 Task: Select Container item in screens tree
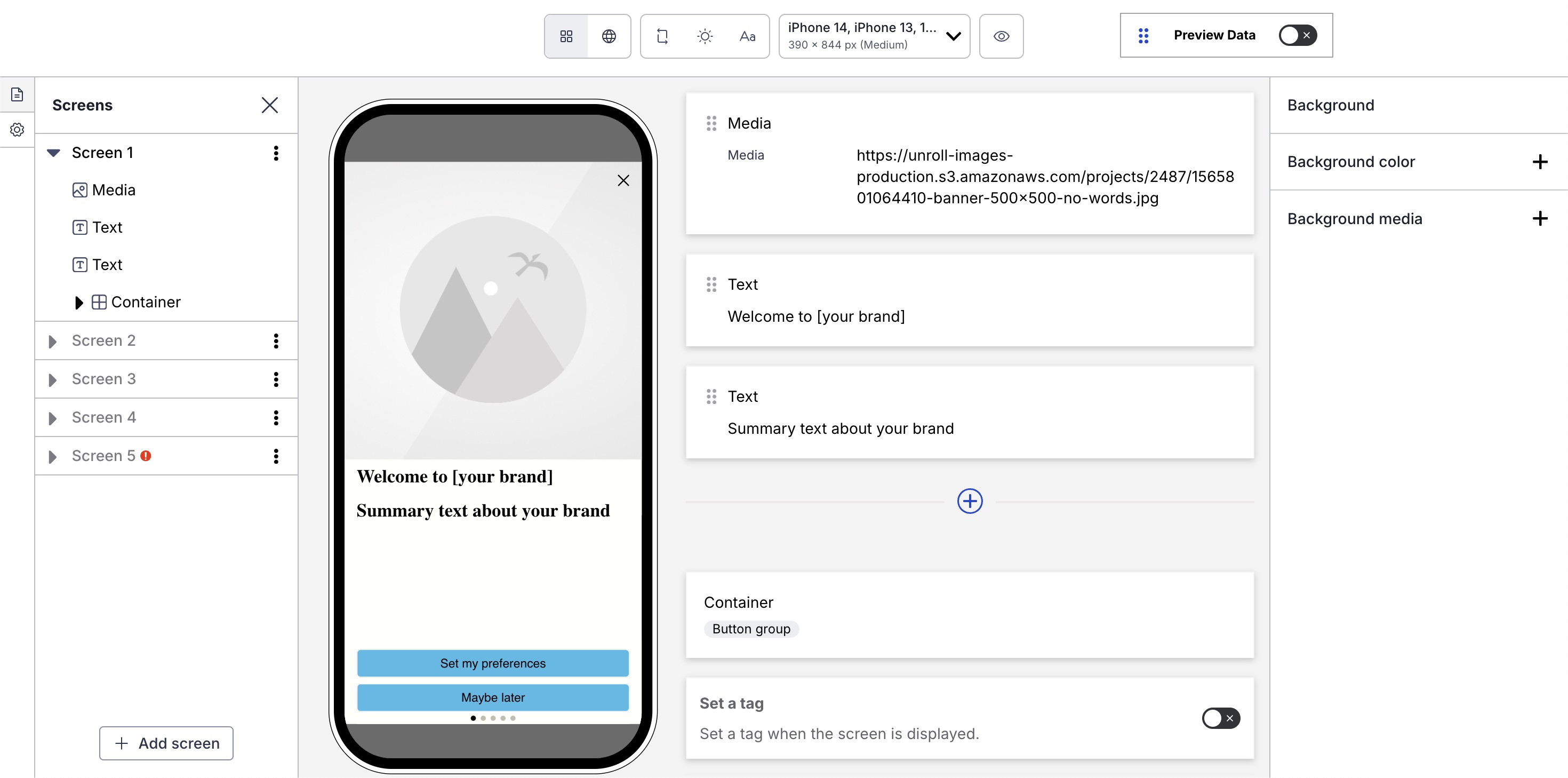(137, 302)
